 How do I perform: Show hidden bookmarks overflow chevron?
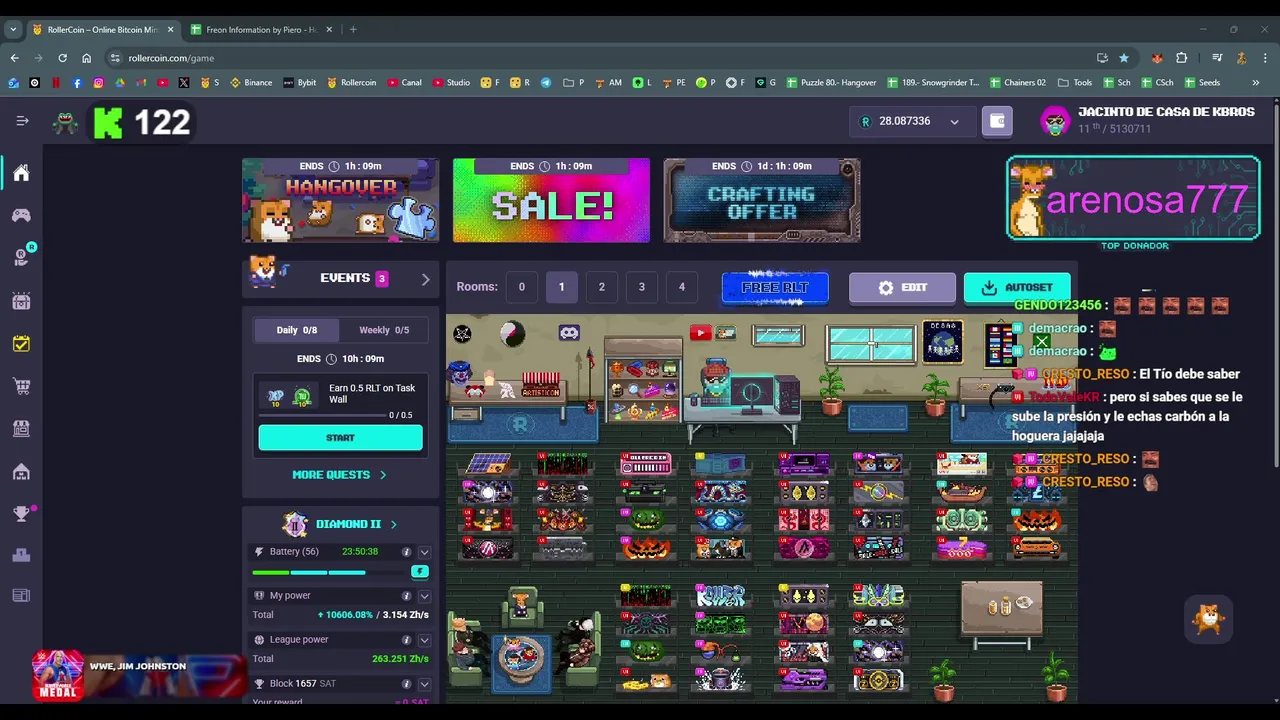pos(1255,83)
